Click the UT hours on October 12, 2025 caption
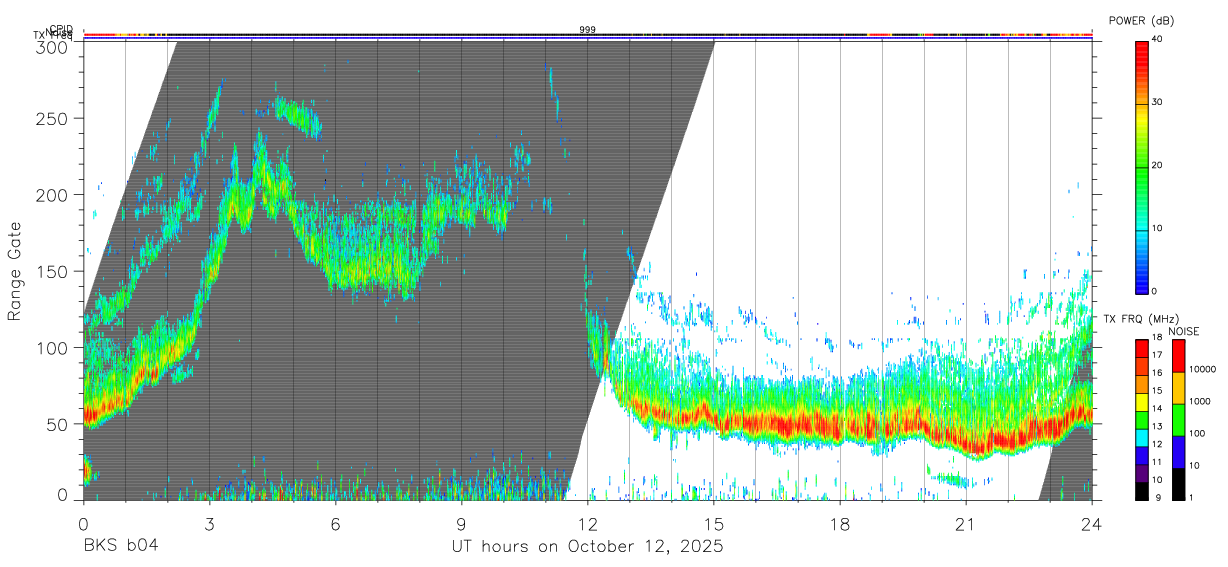 (x=587, y=546)
